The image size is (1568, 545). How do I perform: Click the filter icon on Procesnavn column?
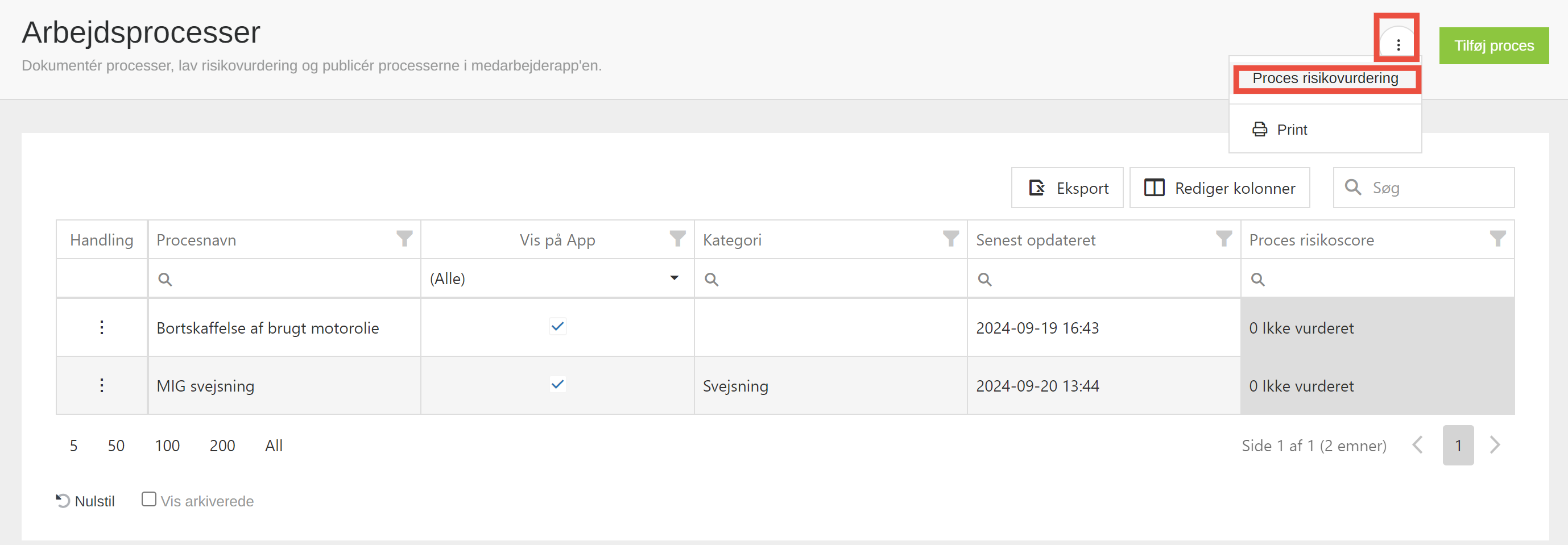click(x=404, y=239)
